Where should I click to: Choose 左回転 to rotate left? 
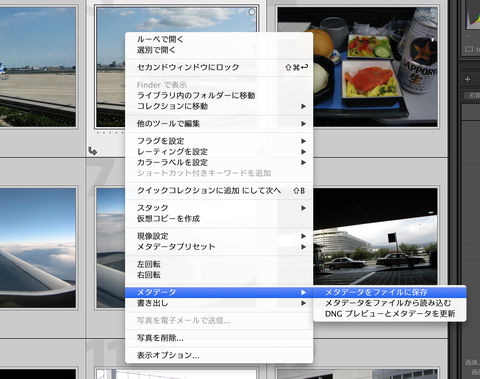tap(219, 264)
